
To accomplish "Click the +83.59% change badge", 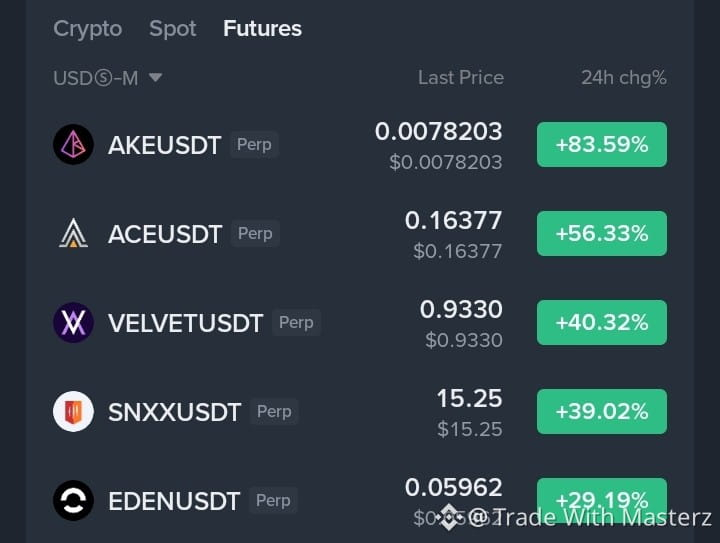I will click(x=602, y=145).
